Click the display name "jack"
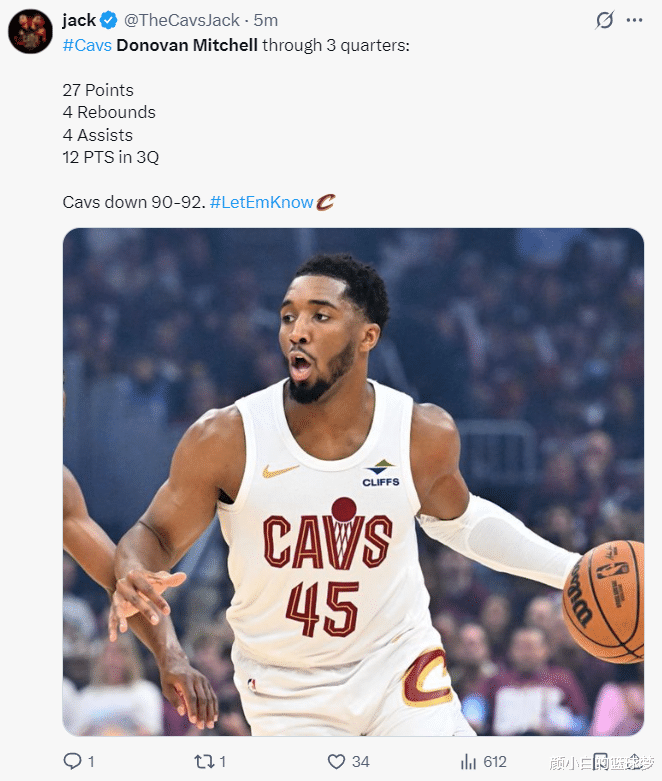This screenshot has width=662, height=781. pyautogui.click(x=79, y=20)
